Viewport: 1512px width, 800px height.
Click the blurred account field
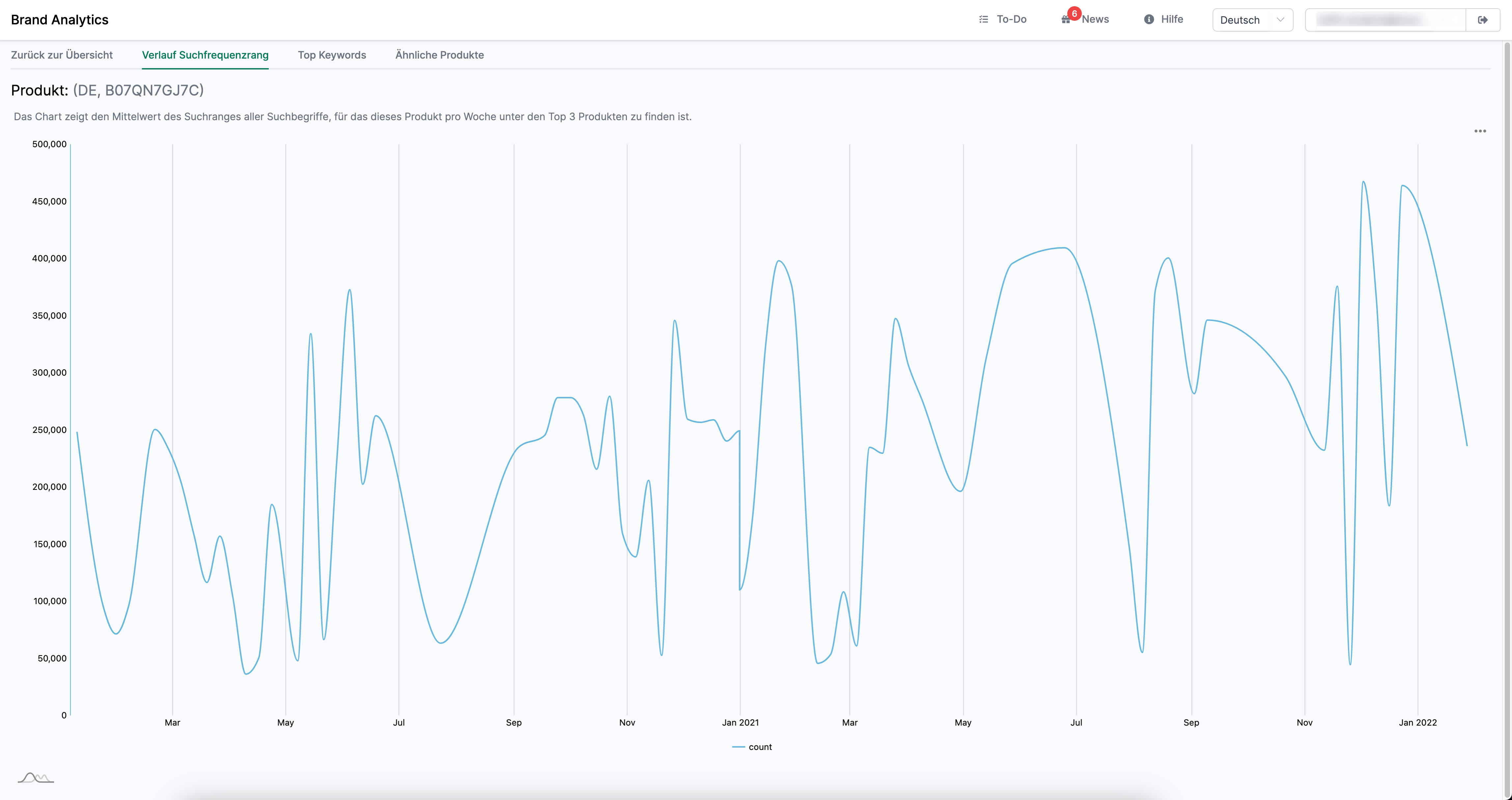1385,20
